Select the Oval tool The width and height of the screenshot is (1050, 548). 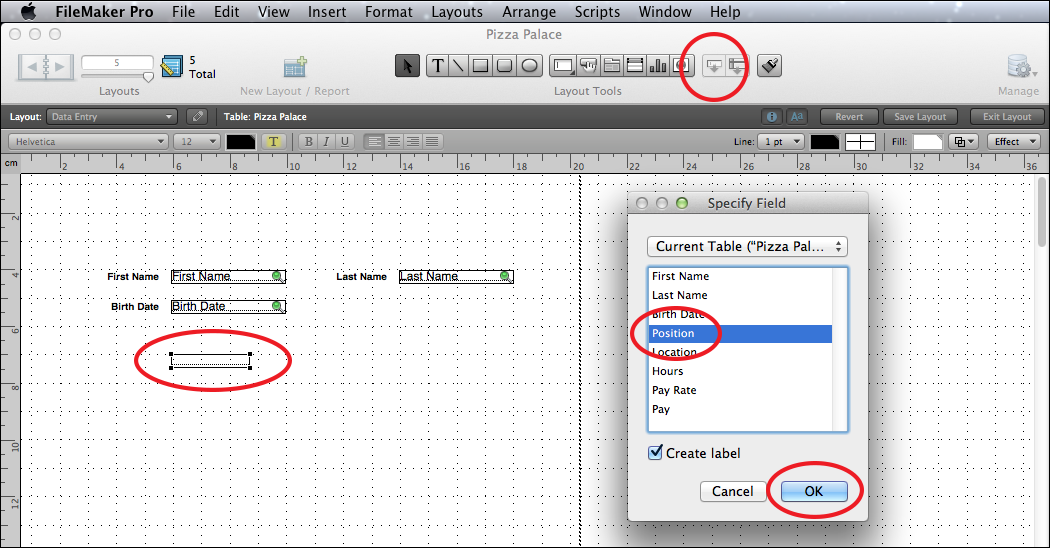tap(529, 66)
